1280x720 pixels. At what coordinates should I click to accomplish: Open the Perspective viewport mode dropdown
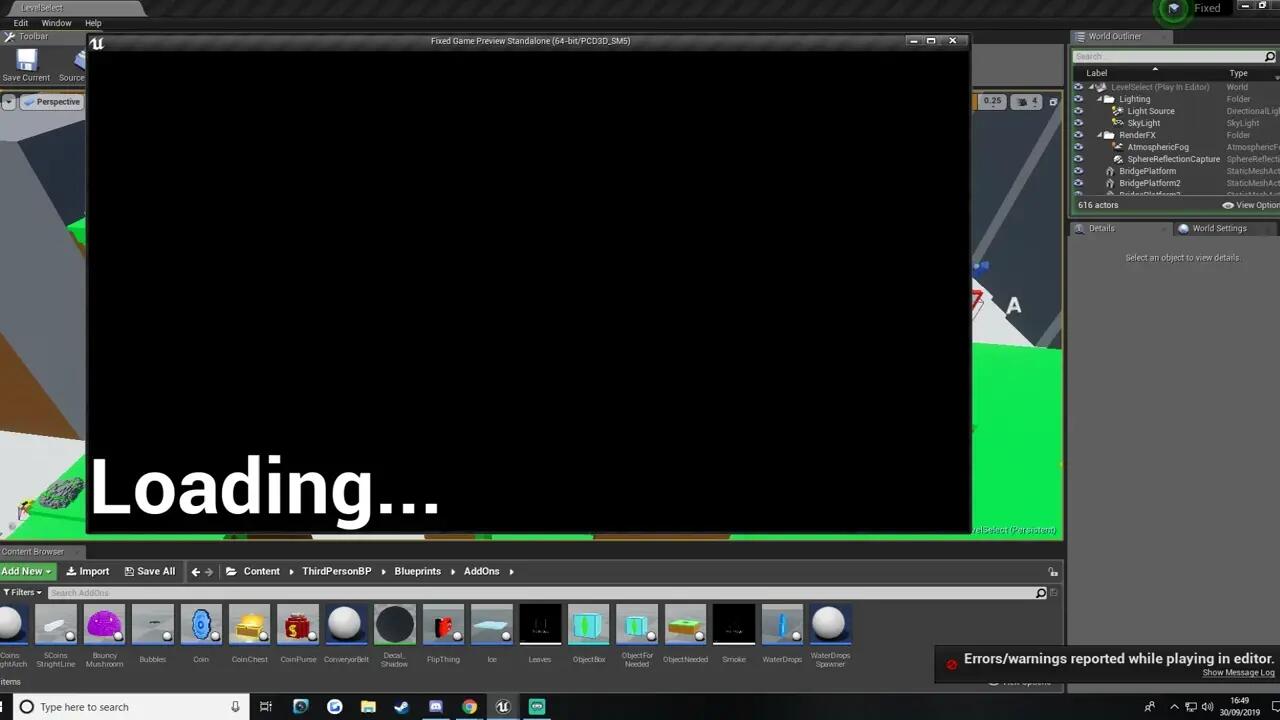(51, 102)
